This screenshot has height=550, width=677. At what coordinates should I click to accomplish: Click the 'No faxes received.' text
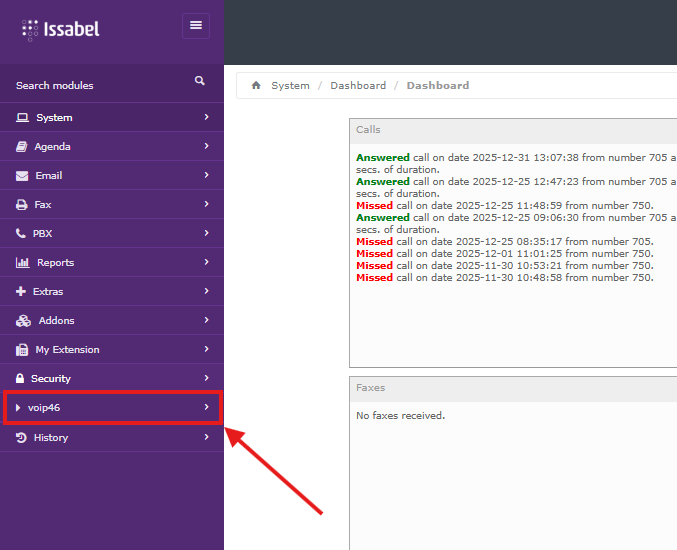coord(400,416)
